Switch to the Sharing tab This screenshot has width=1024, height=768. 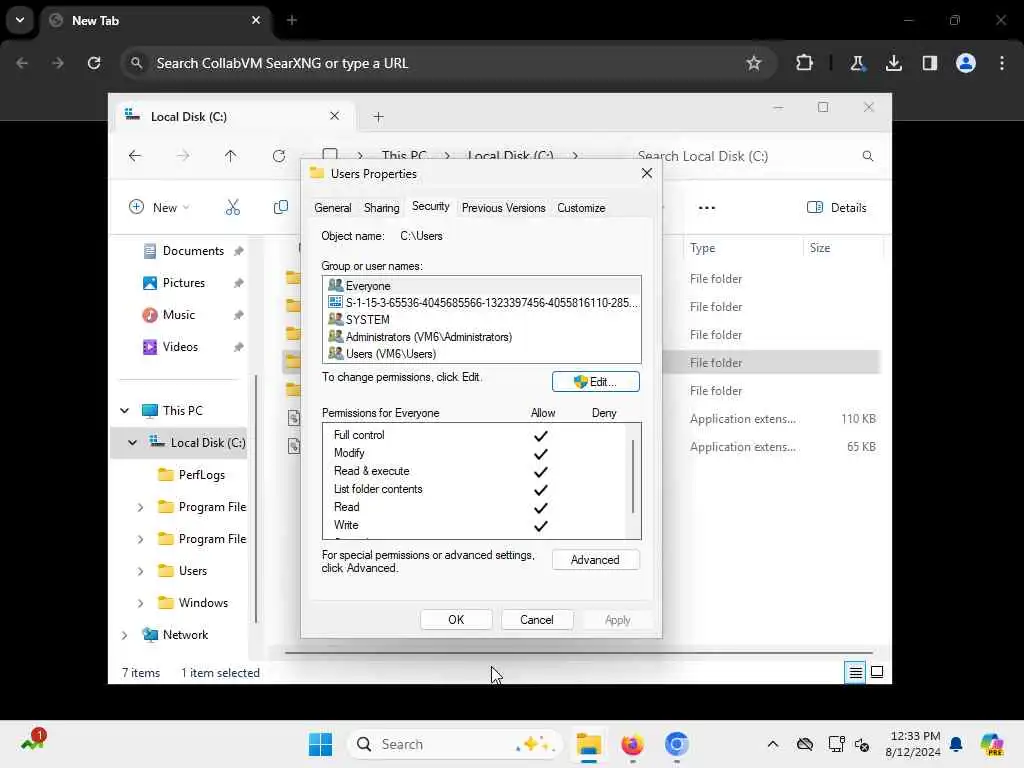(381, 208)
